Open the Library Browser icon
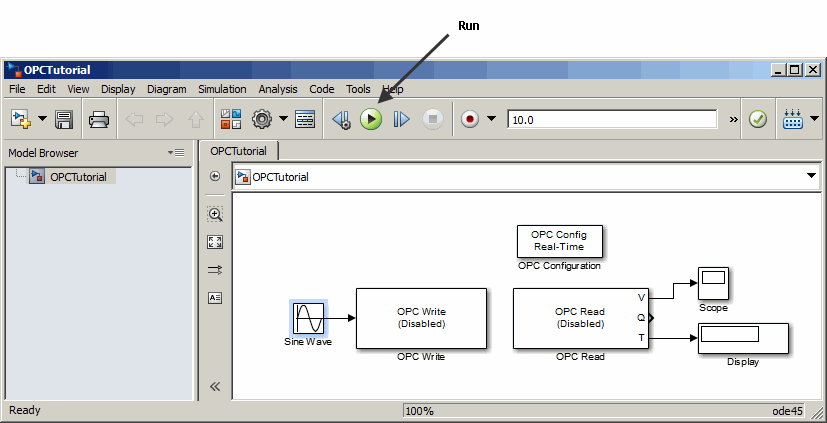Image resolution: width=827 pixels, height=423 pixels. [x=231, y=119]
